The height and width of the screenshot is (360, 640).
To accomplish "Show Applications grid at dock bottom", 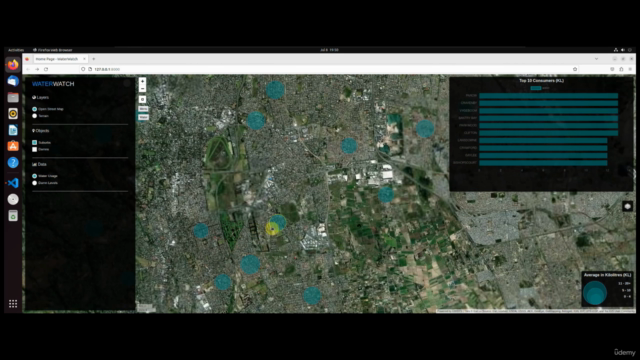I will click(x=13, y=304).
